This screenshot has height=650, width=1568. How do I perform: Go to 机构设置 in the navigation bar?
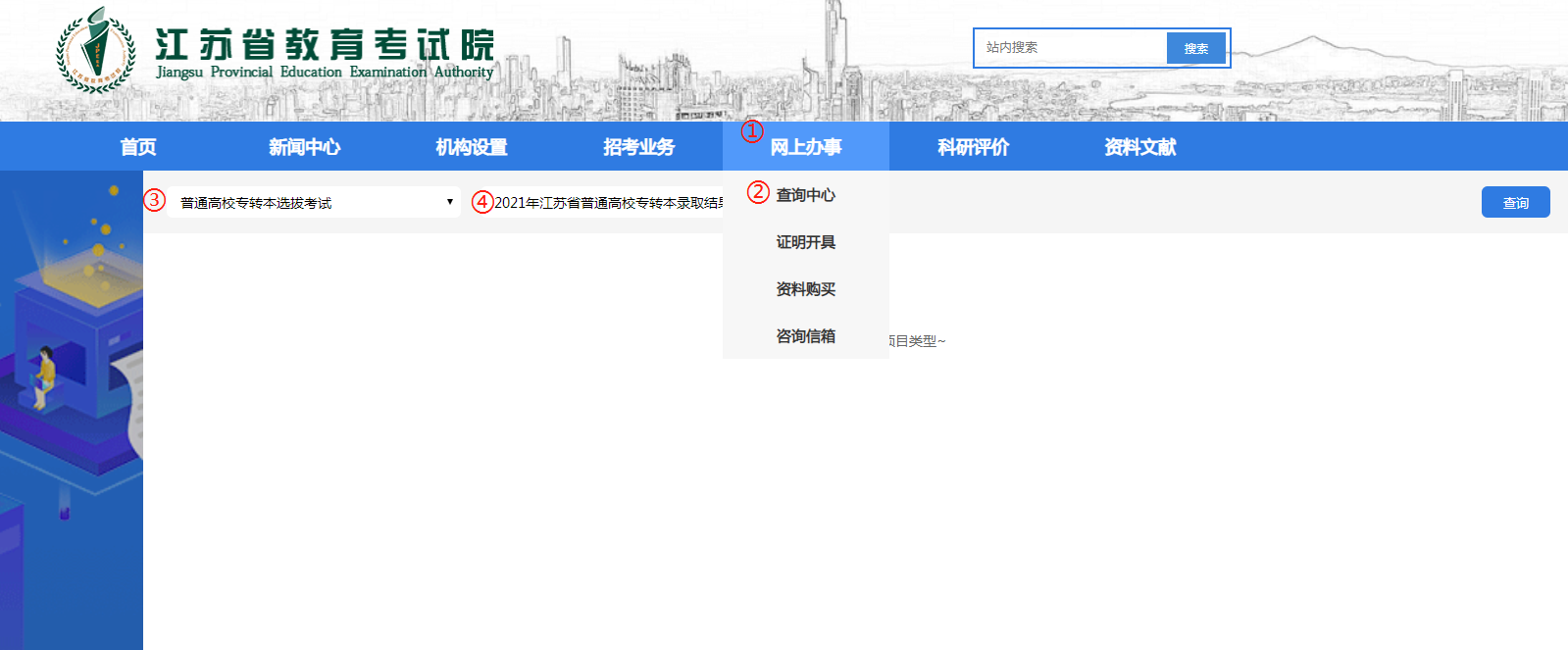[x=472, y=147]
